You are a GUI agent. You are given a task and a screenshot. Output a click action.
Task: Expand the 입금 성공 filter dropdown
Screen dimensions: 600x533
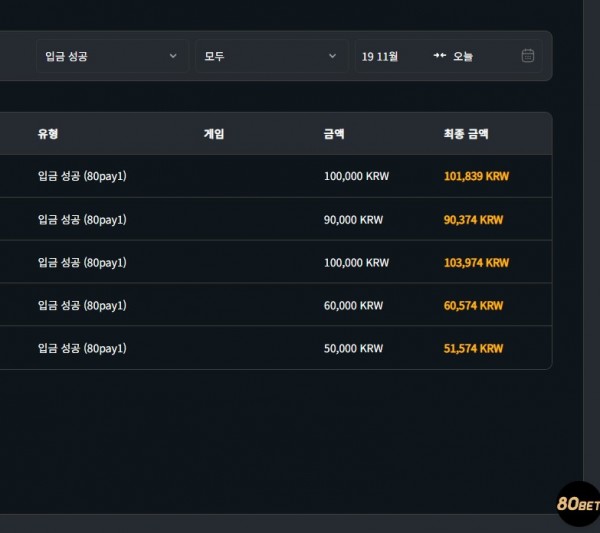point(112,56)
